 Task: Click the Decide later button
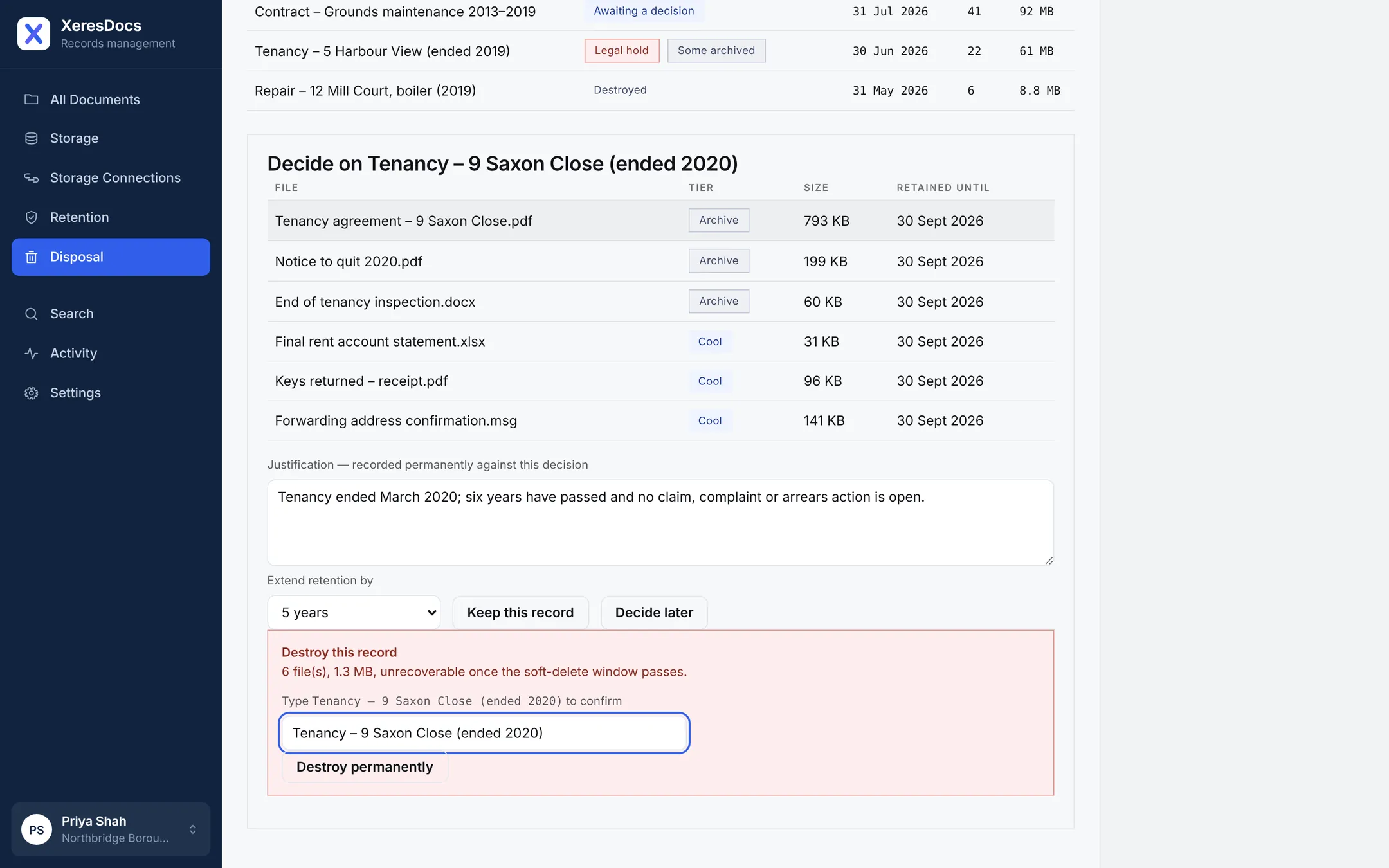tap(654, 613)
